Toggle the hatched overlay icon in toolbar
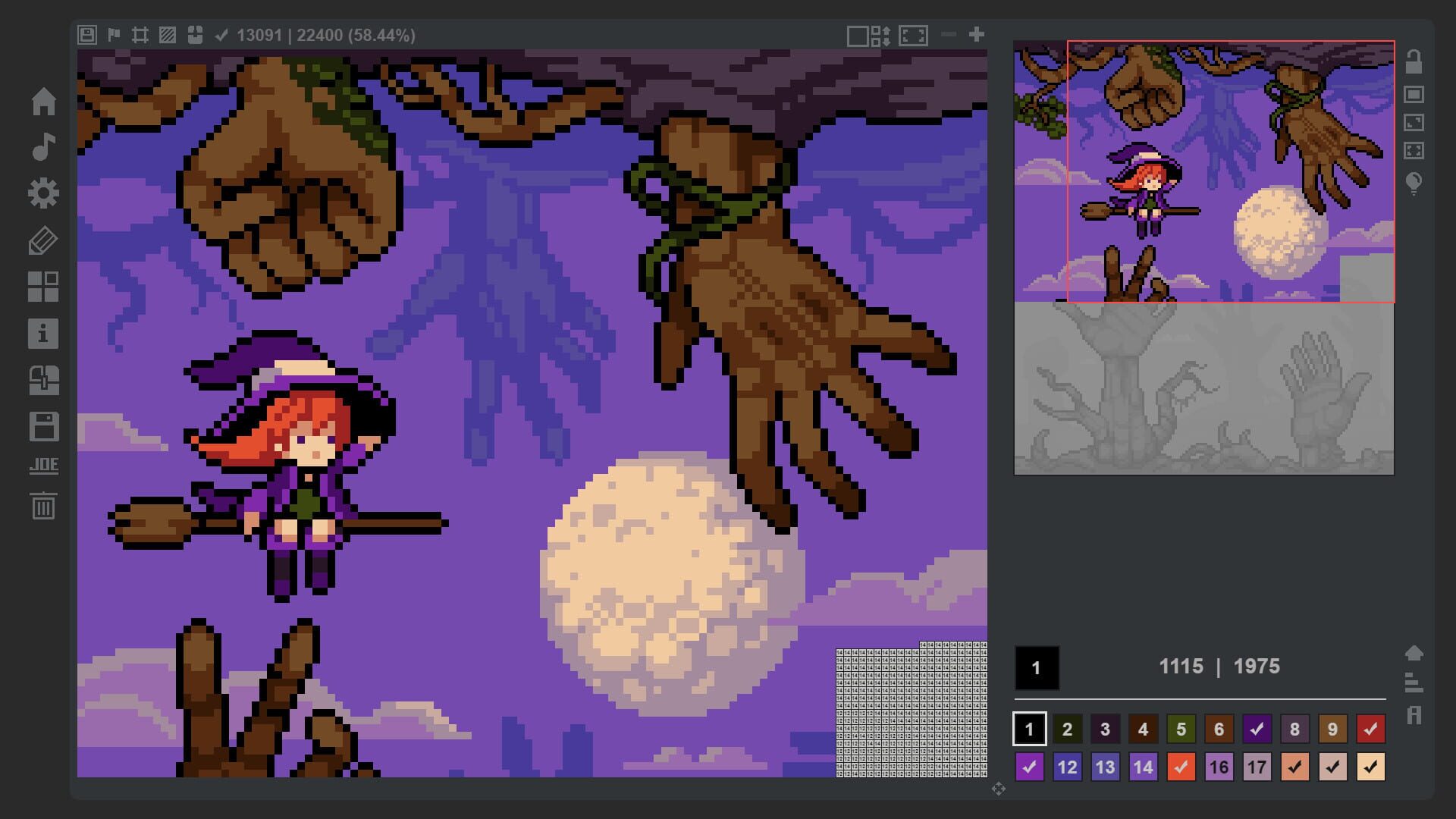Viewport: 1456px width, 819px height. (x=168, y=35)
